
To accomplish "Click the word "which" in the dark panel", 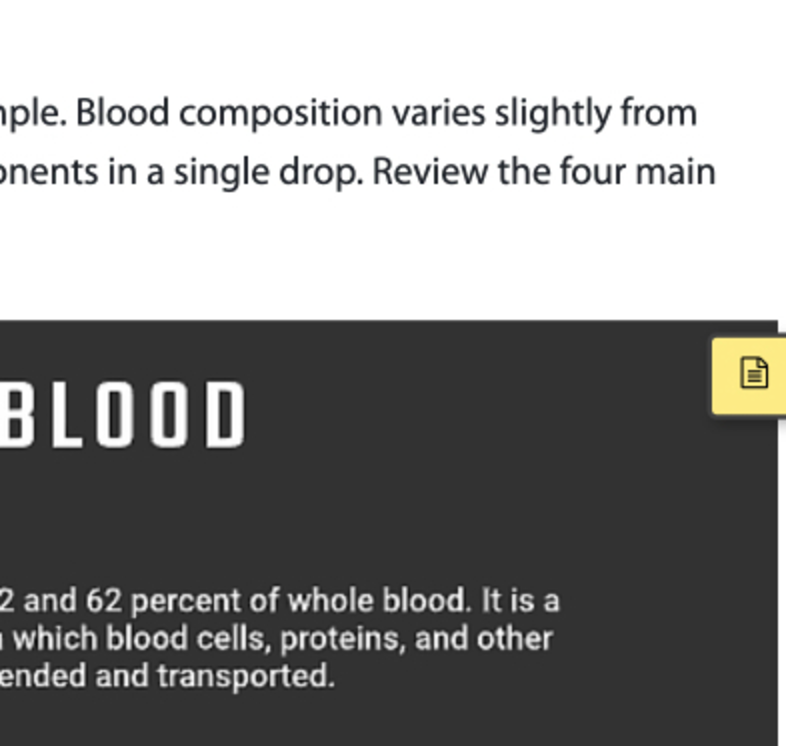I will [55, 639].
